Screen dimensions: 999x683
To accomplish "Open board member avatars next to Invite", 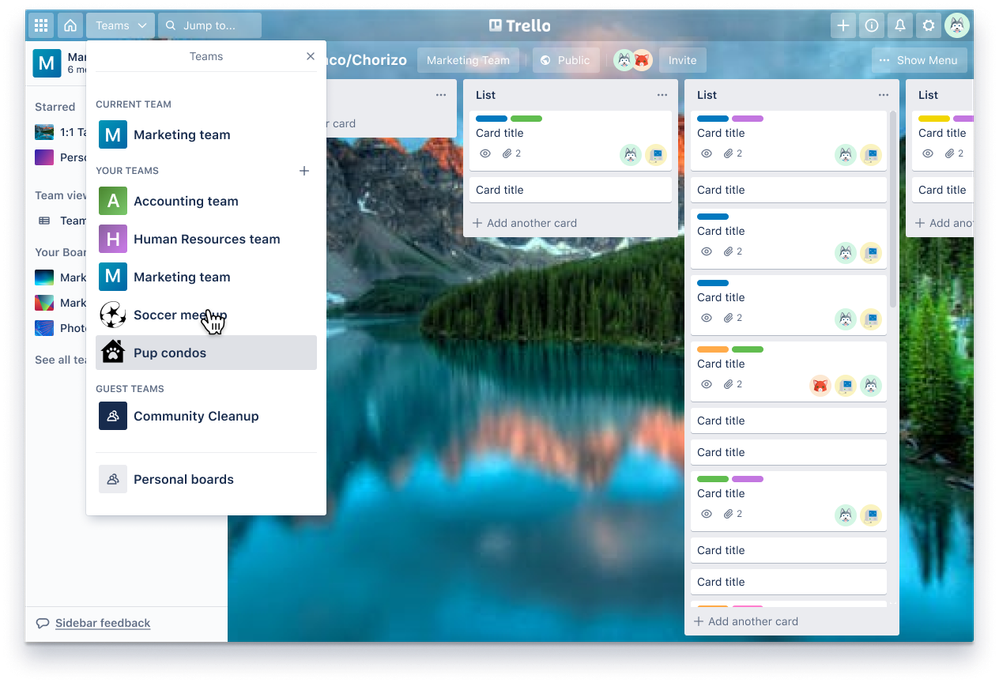I will pyautogui.click(x=633, y=60).
